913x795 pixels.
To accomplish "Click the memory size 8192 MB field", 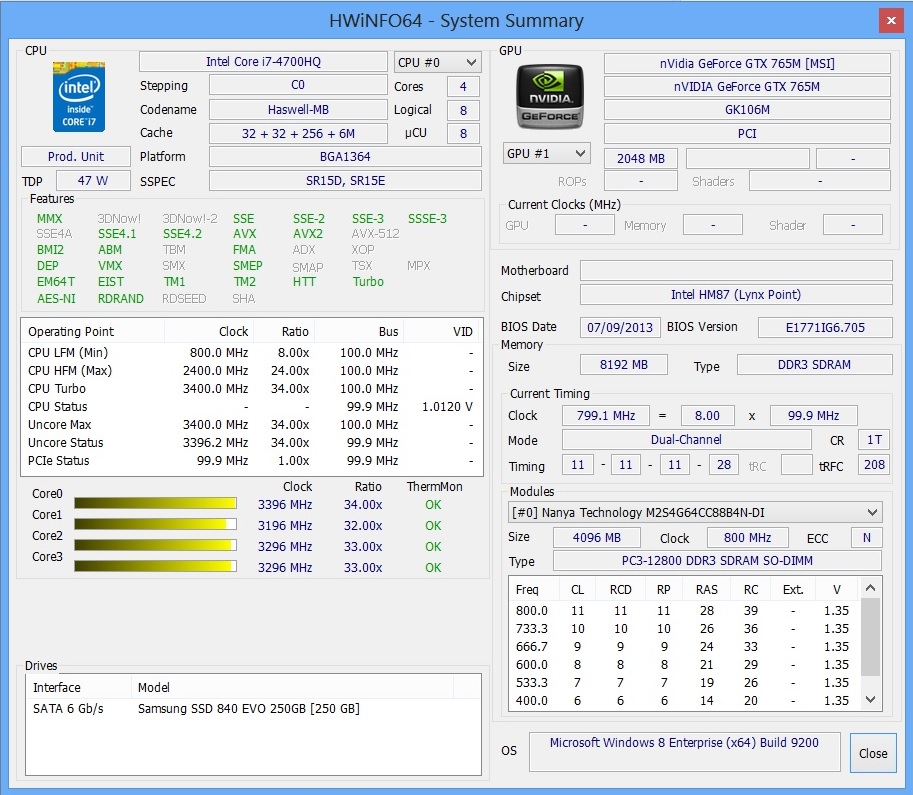I will (x=624, y=365).
